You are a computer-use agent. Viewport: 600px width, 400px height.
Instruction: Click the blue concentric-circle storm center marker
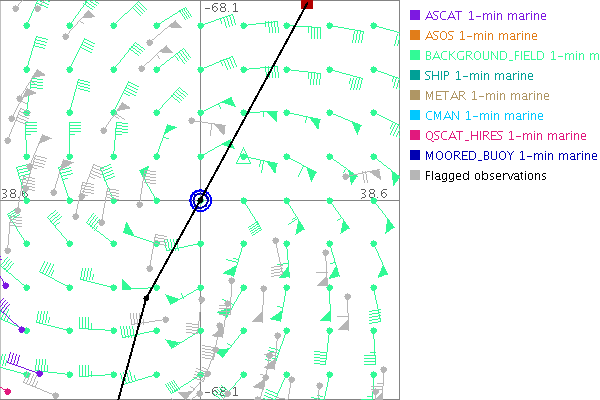click(x=201, y=200)
